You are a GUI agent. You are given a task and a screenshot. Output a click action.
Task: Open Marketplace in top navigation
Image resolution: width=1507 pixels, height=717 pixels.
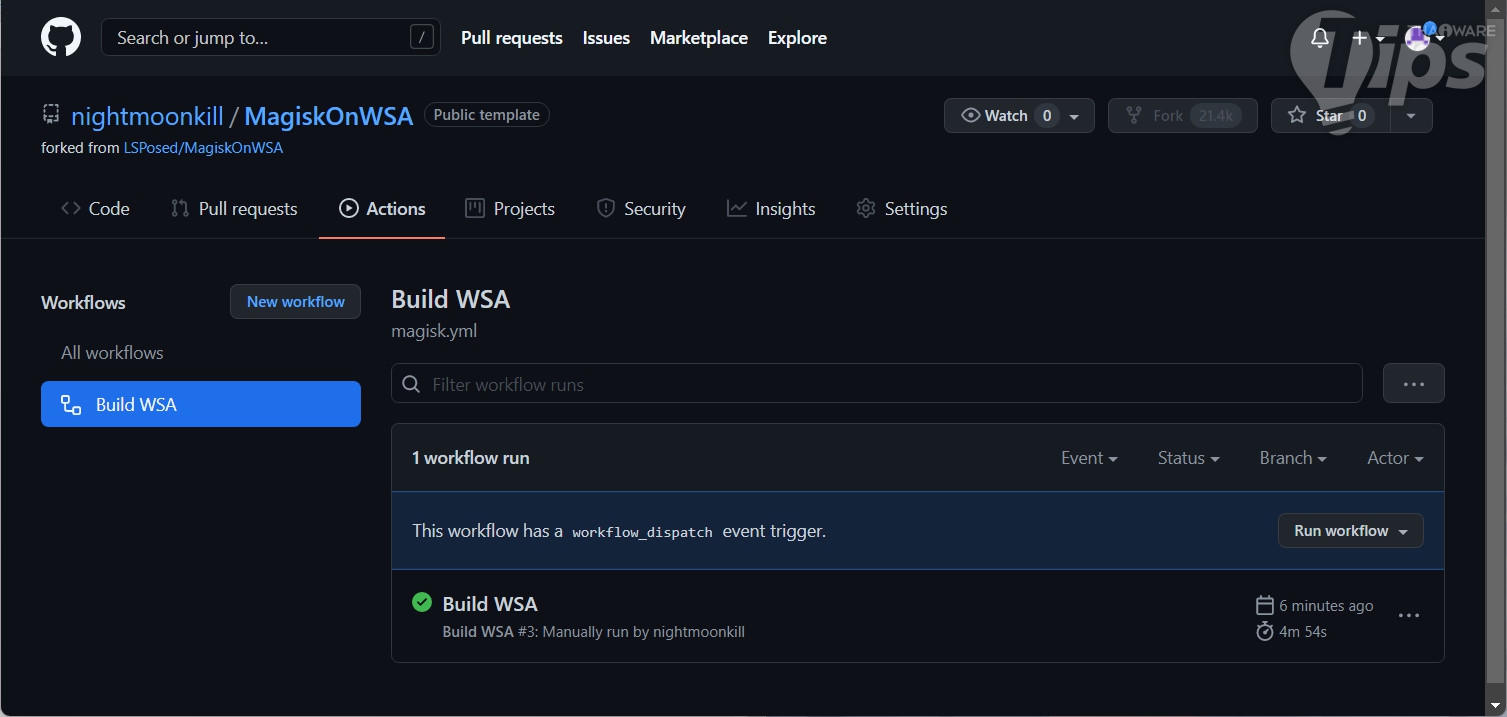tap(699, 38)
